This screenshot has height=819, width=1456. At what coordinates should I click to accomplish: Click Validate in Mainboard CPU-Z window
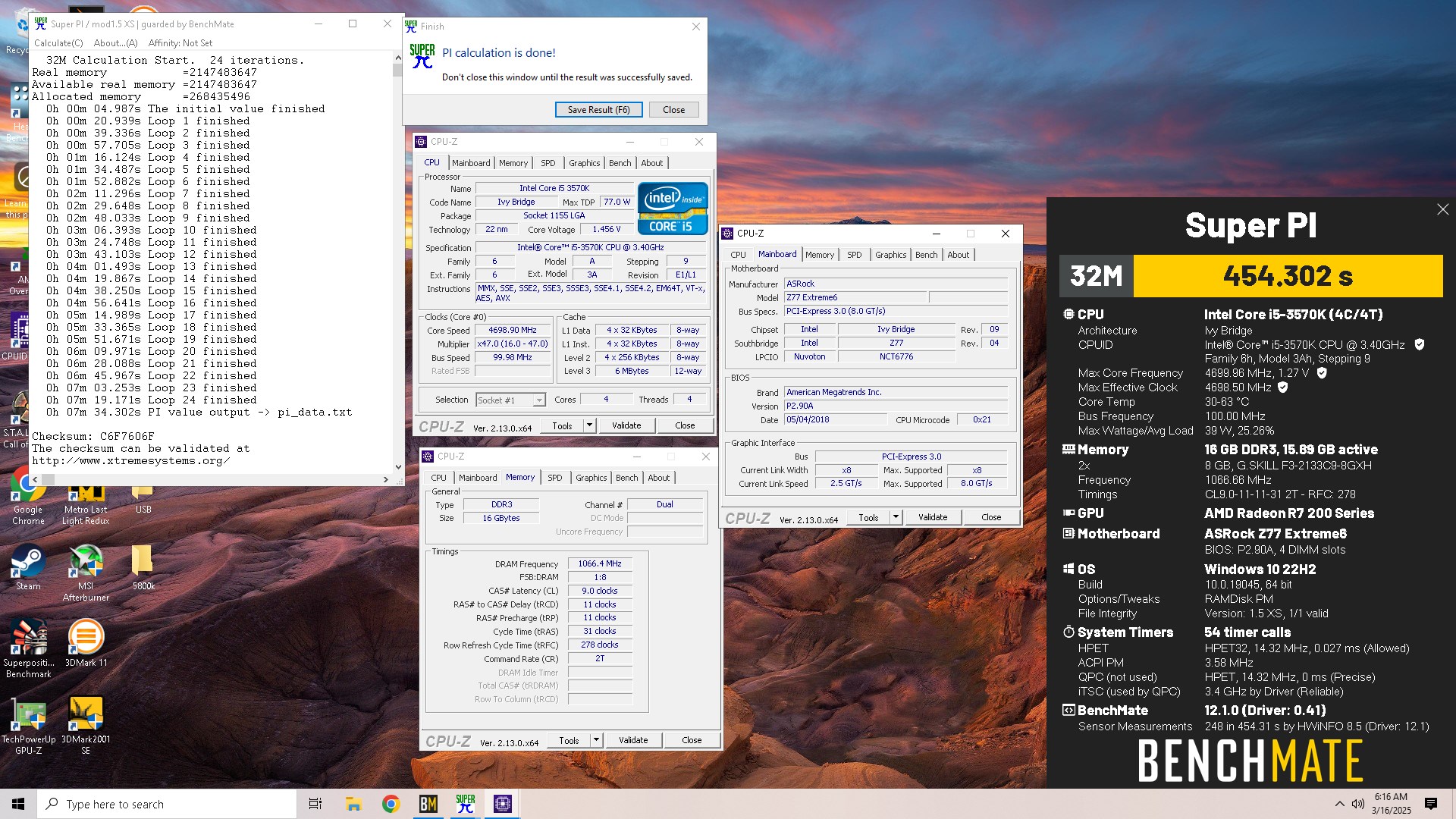tap(933, 517)
